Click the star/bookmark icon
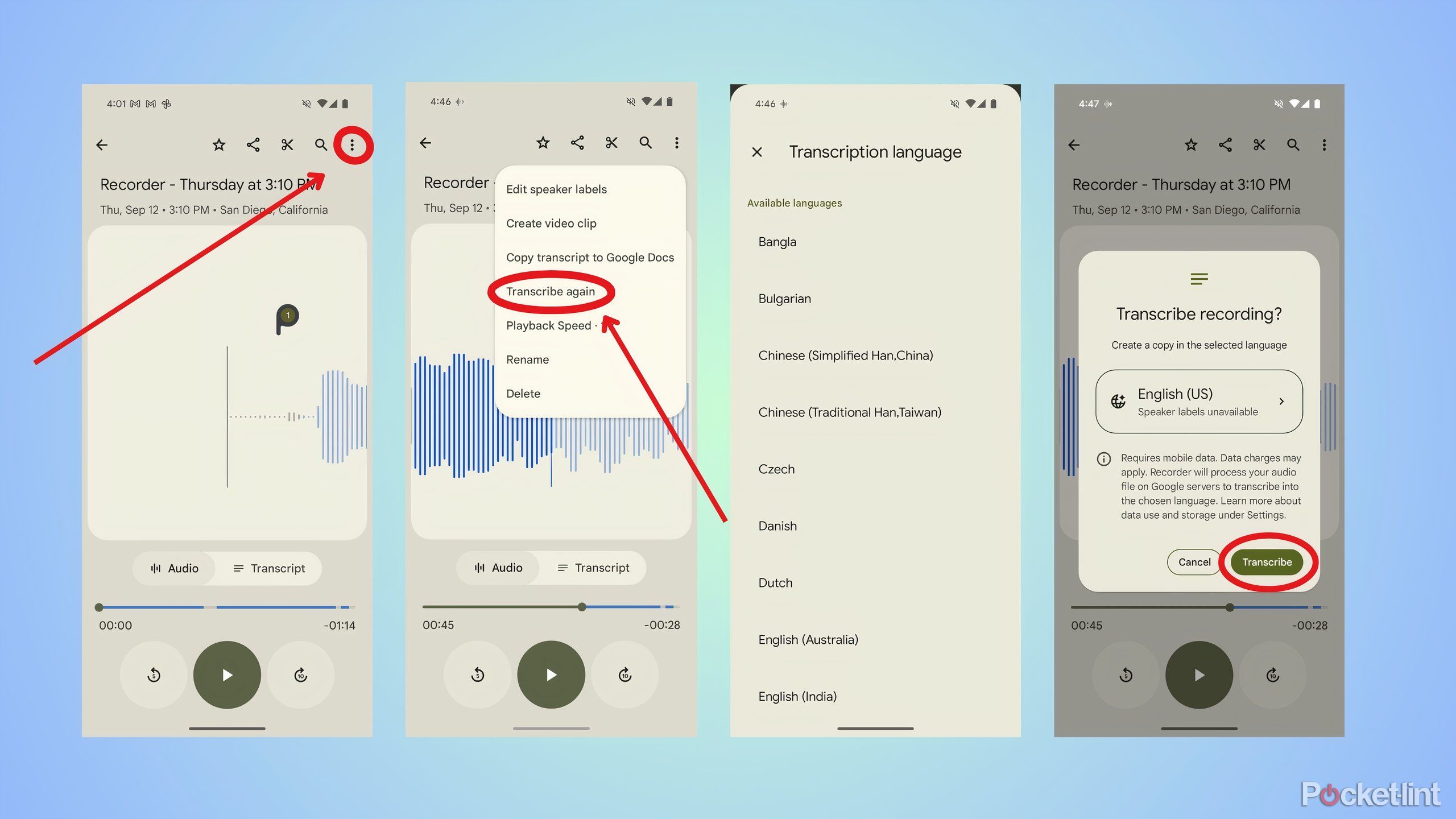Image resolution: width=1456 pixels, height=819 pixels. pos(220,144)
